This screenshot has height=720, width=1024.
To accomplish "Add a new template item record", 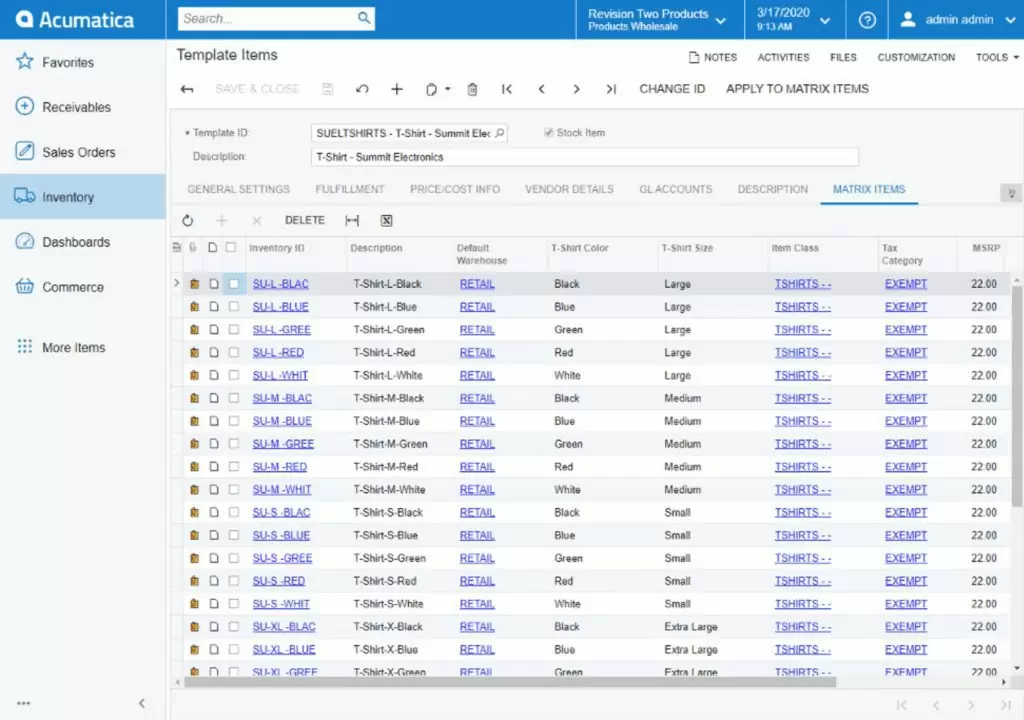I will [x=395, y=89].
